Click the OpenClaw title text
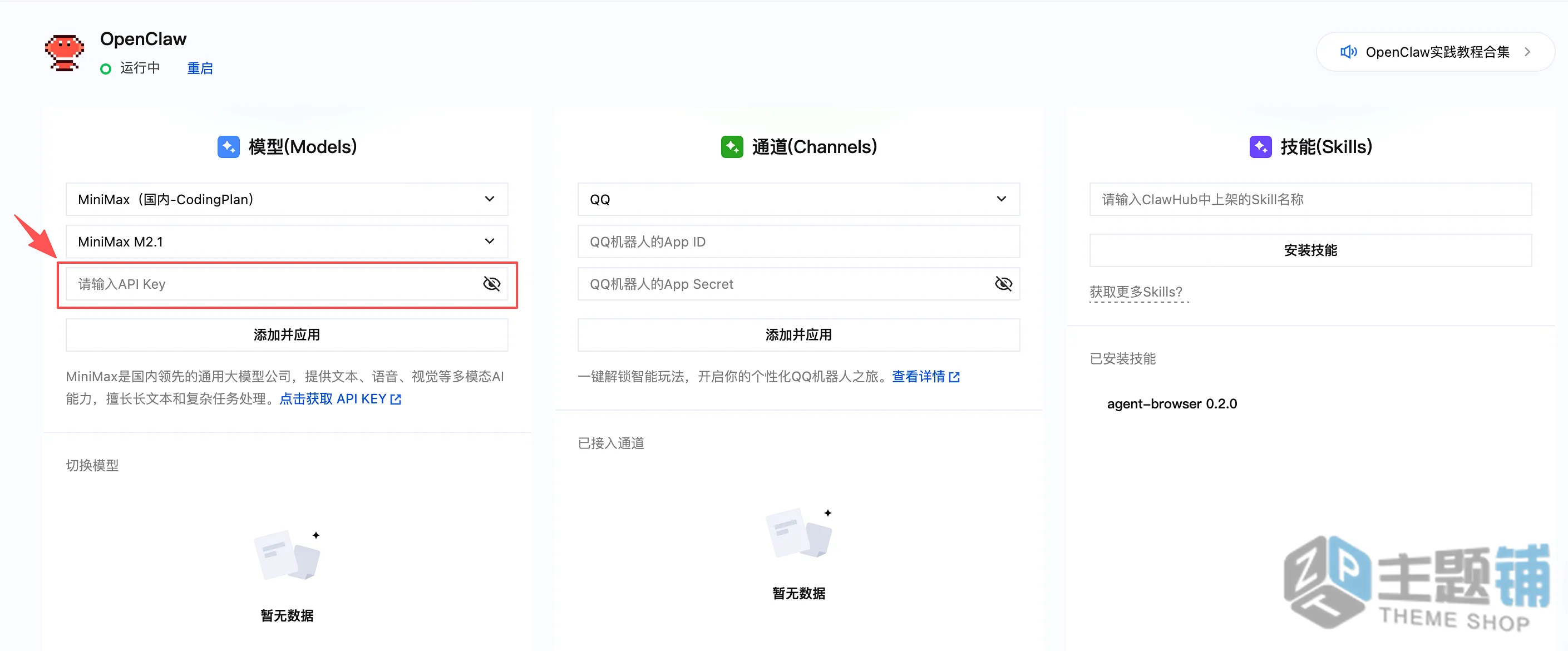 coord(143,39)
